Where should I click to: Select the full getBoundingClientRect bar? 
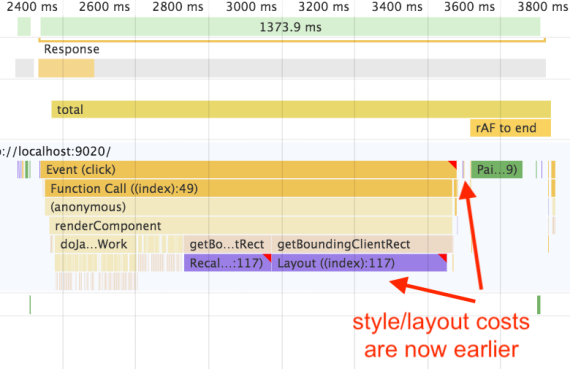point(362,244)
